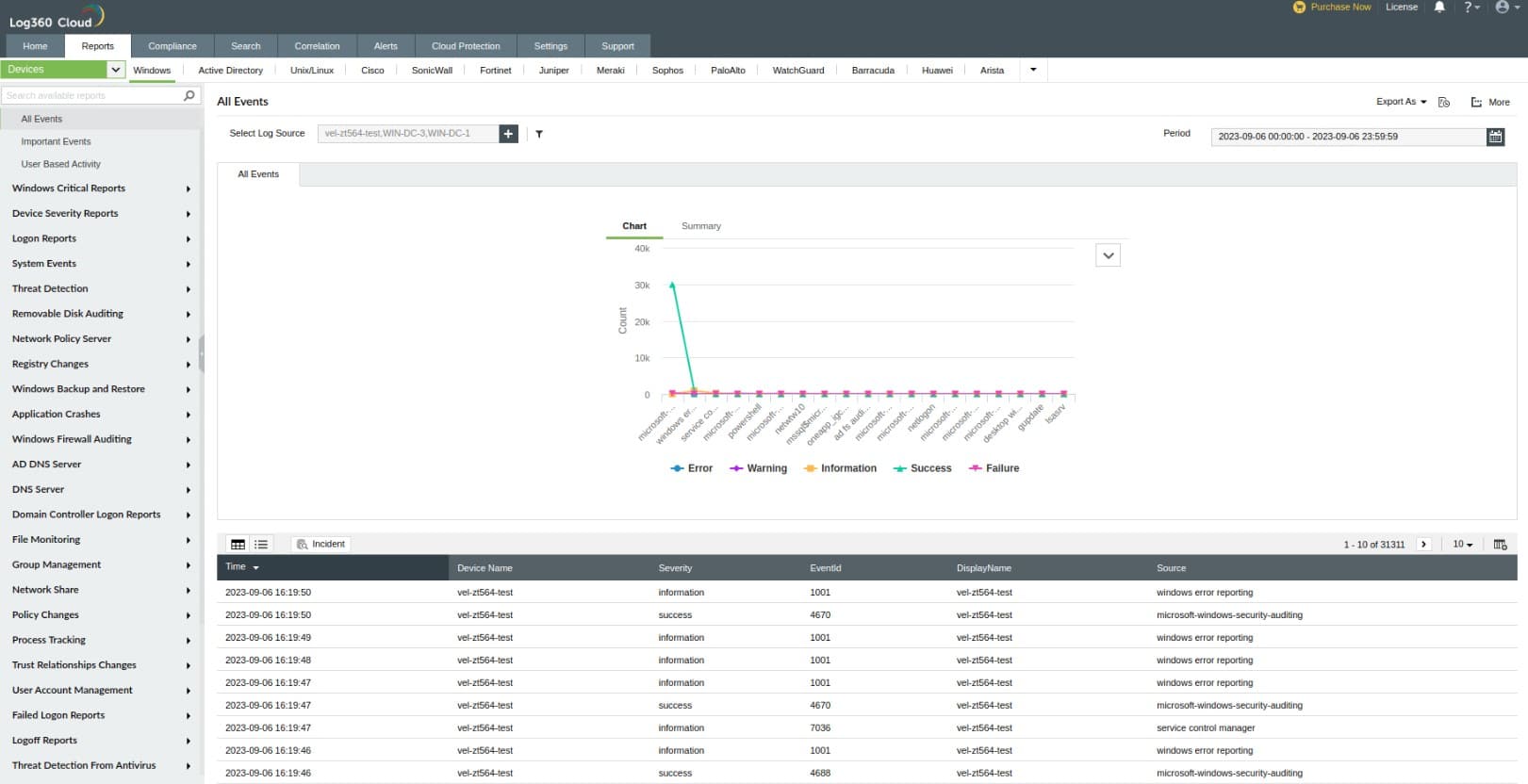This screenshot has height=784, width=1528.
Task: Open the Correlation tab
Action: click(317, 46)
